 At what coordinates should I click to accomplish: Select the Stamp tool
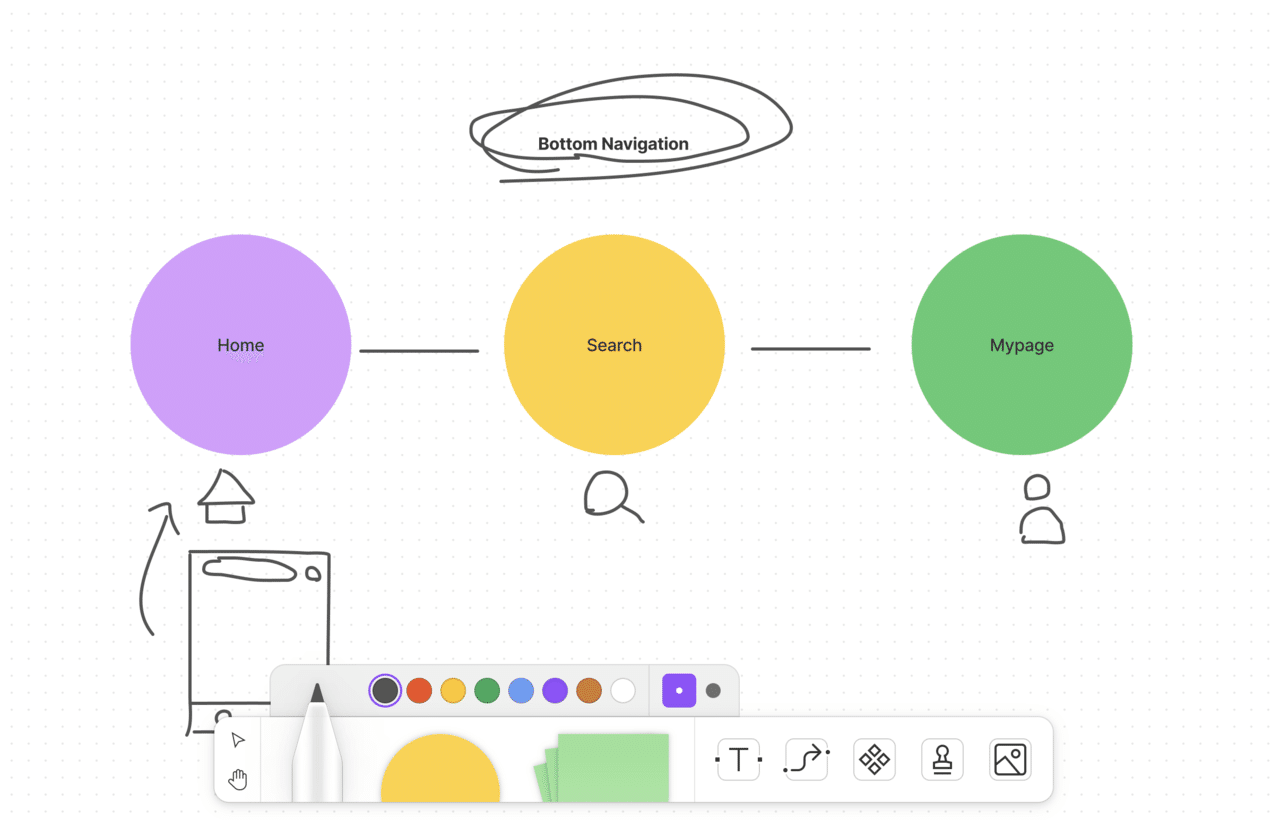tap(942, 760)
